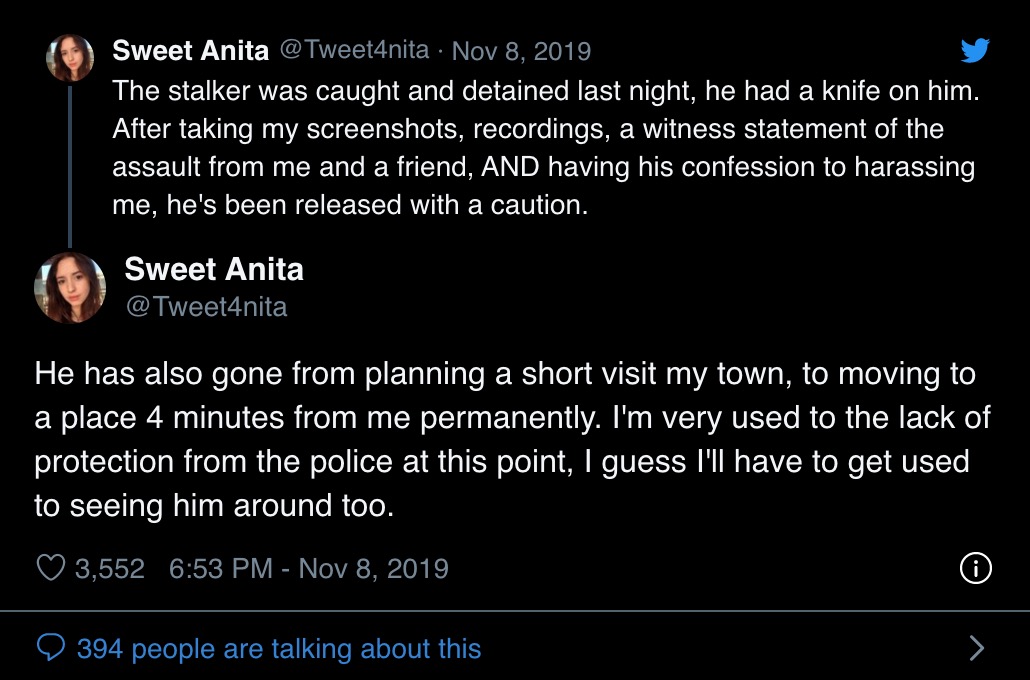Click the bold Sweet Anita name in the parent tweet

coord(190,51)
